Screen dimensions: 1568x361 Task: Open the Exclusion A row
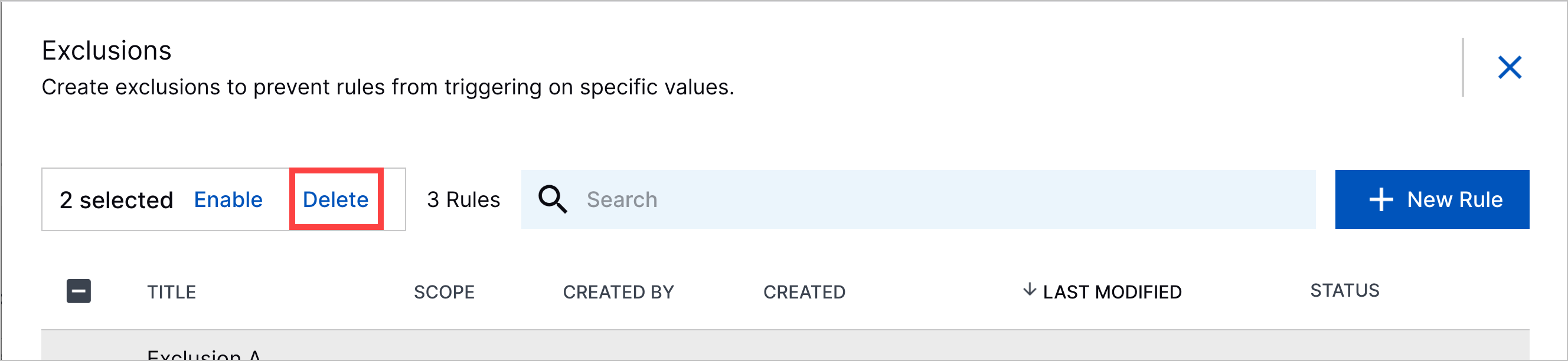(x=785, y=346)
